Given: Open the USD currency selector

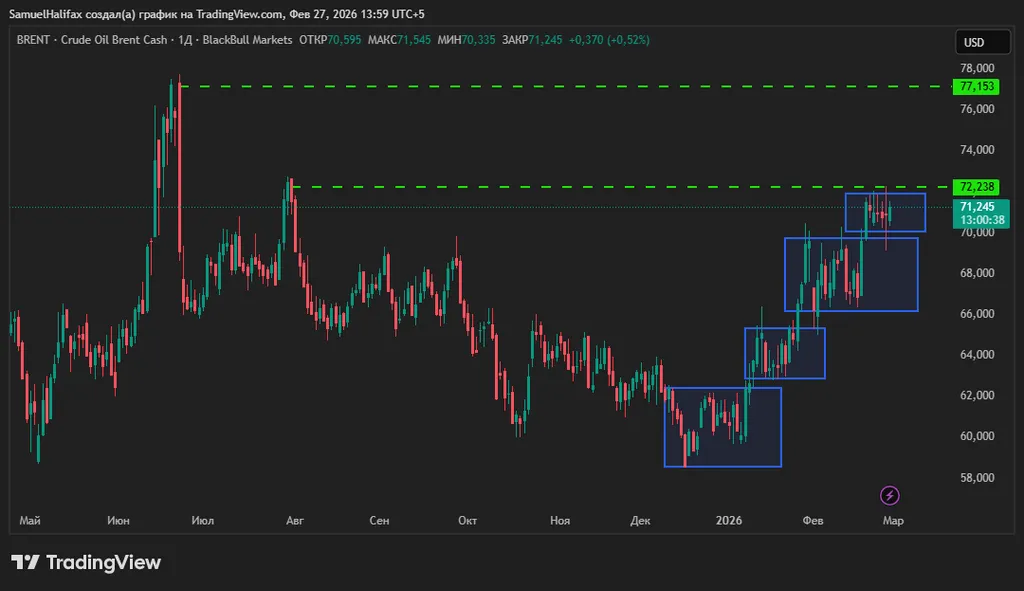Looking at the screenshot, I should click(973, 42).
